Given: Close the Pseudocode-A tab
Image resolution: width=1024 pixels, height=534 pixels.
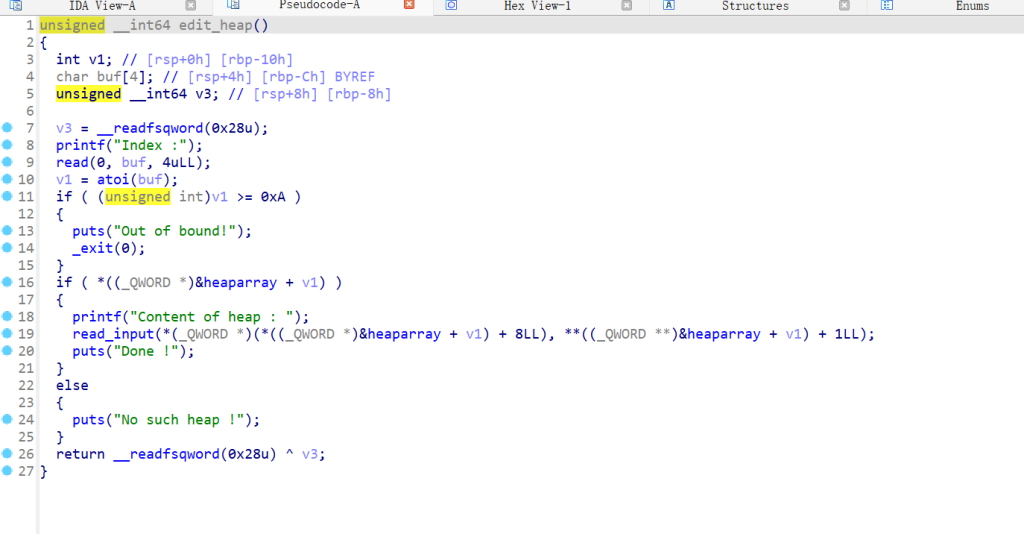Looking at the screenshot, I should pos(408,6).
